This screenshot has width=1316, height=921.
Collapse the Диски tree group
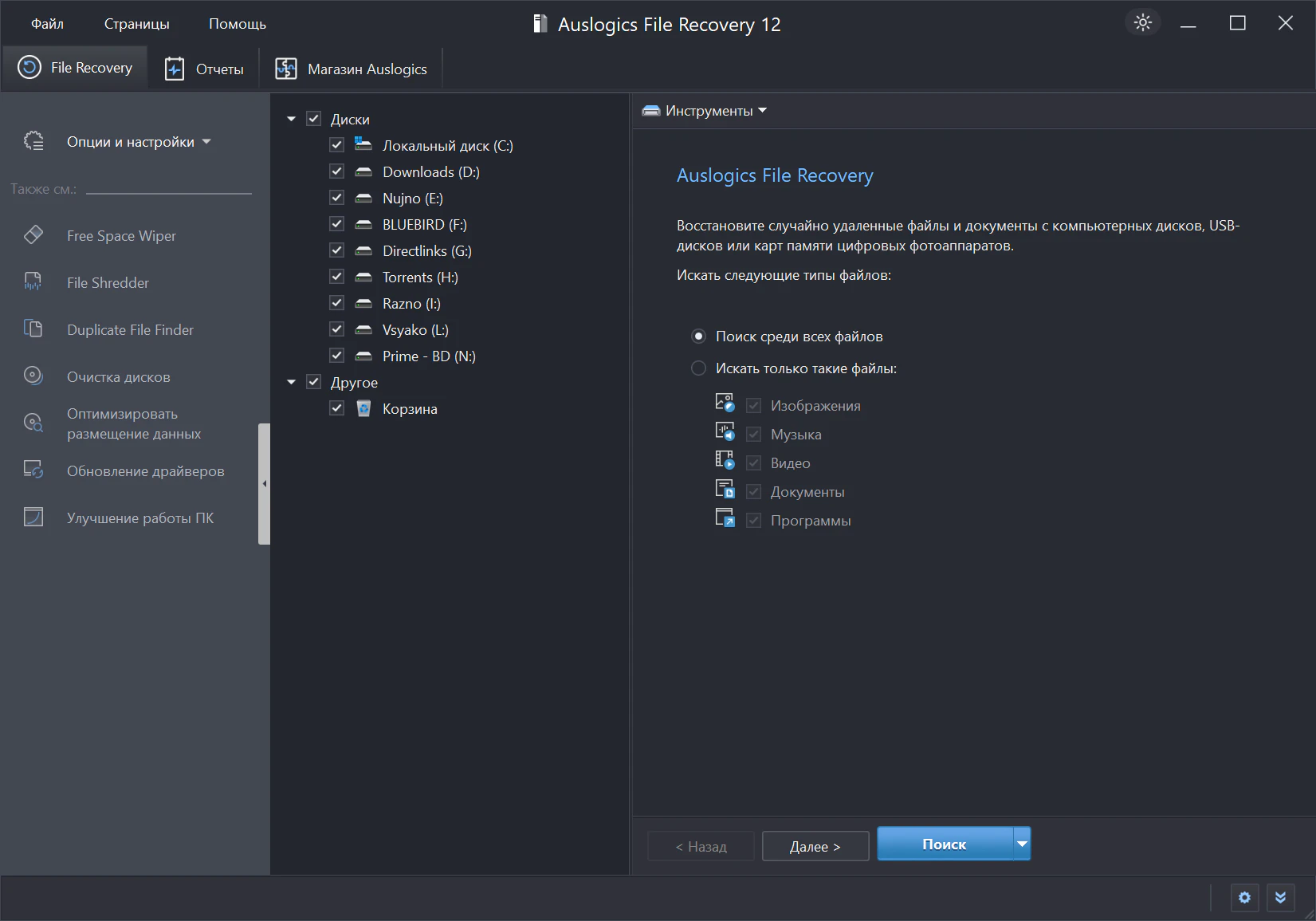(x=291, y=119)
